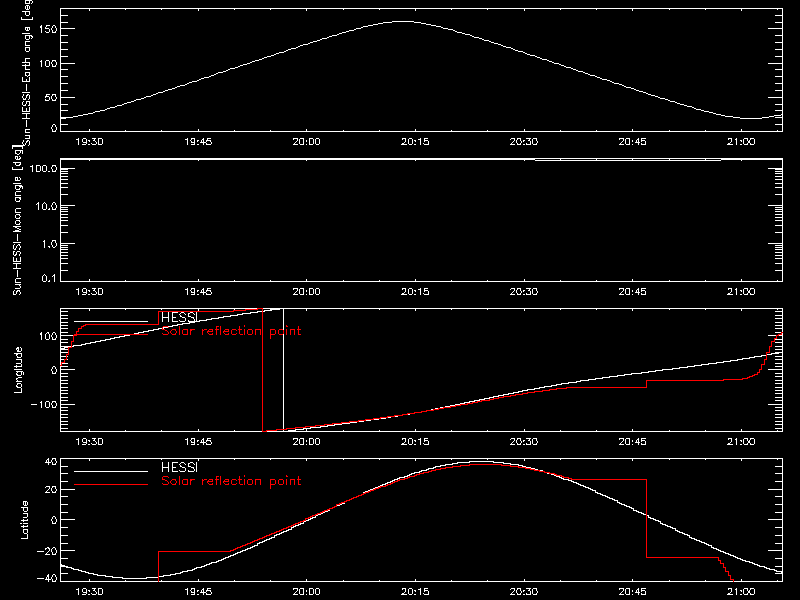Viewport: 800px width, 600px height.
Task: Choose 19:30 time label under Longitude plot
Action: [x=89, y=441]
